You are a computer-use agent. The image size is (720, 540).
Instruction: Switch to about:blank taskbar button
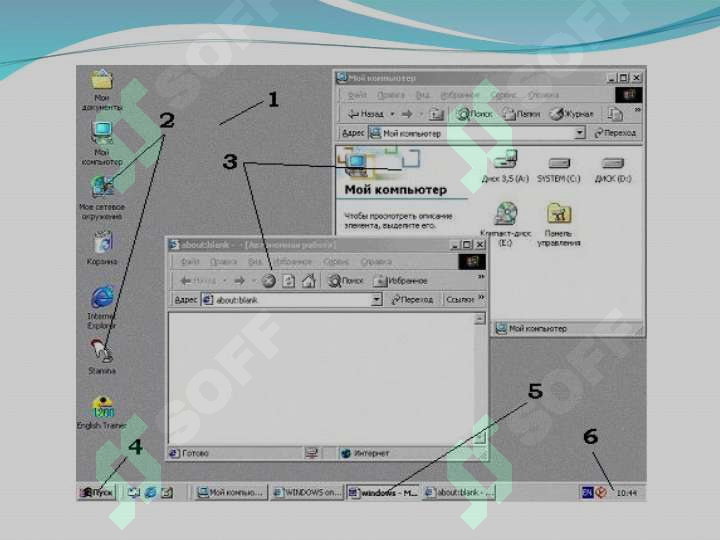click(459, 492)
